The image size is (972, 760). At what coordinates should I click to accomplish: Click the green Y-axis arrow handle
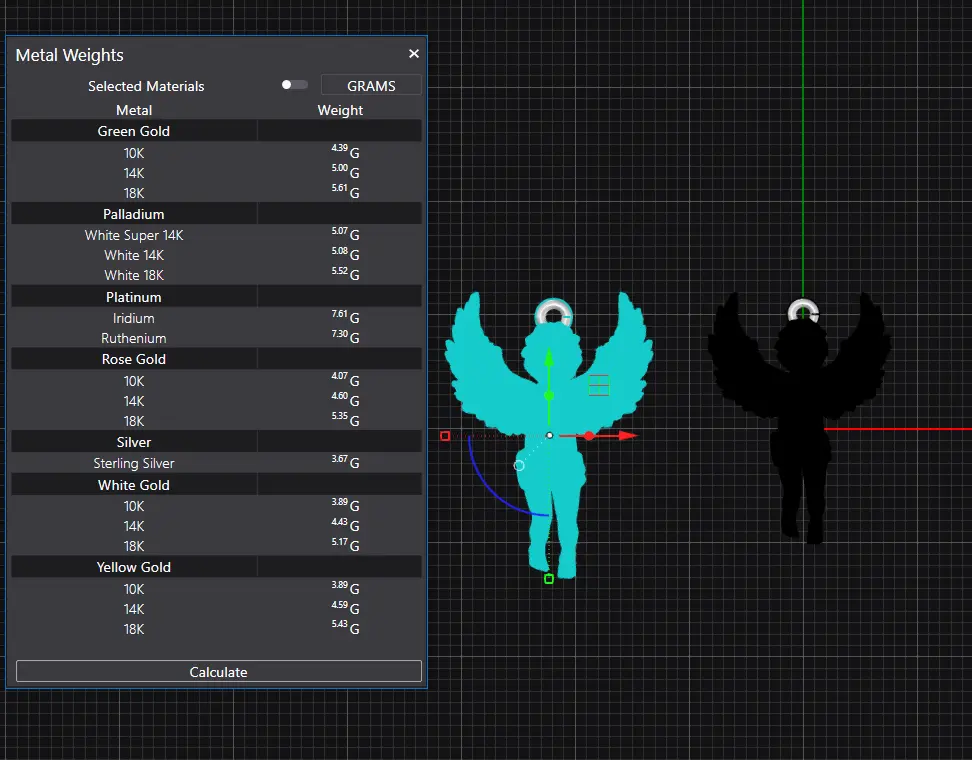(x=548, y=359)
